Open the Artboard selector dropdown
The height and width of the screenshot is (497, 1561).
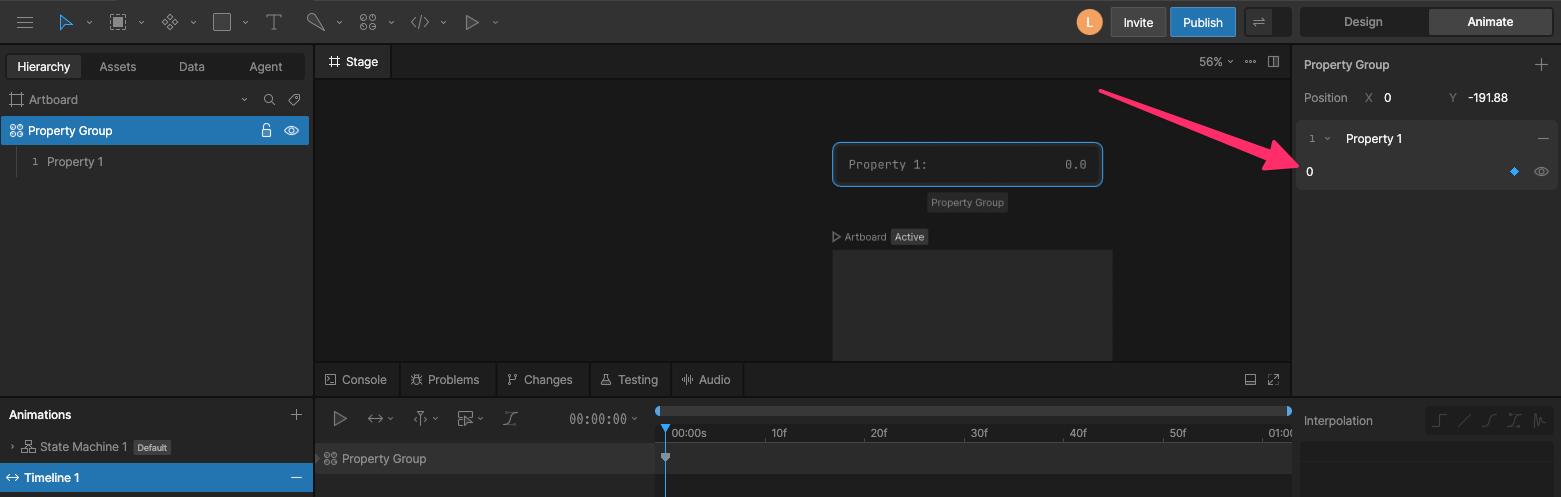[x=245, y=100]
